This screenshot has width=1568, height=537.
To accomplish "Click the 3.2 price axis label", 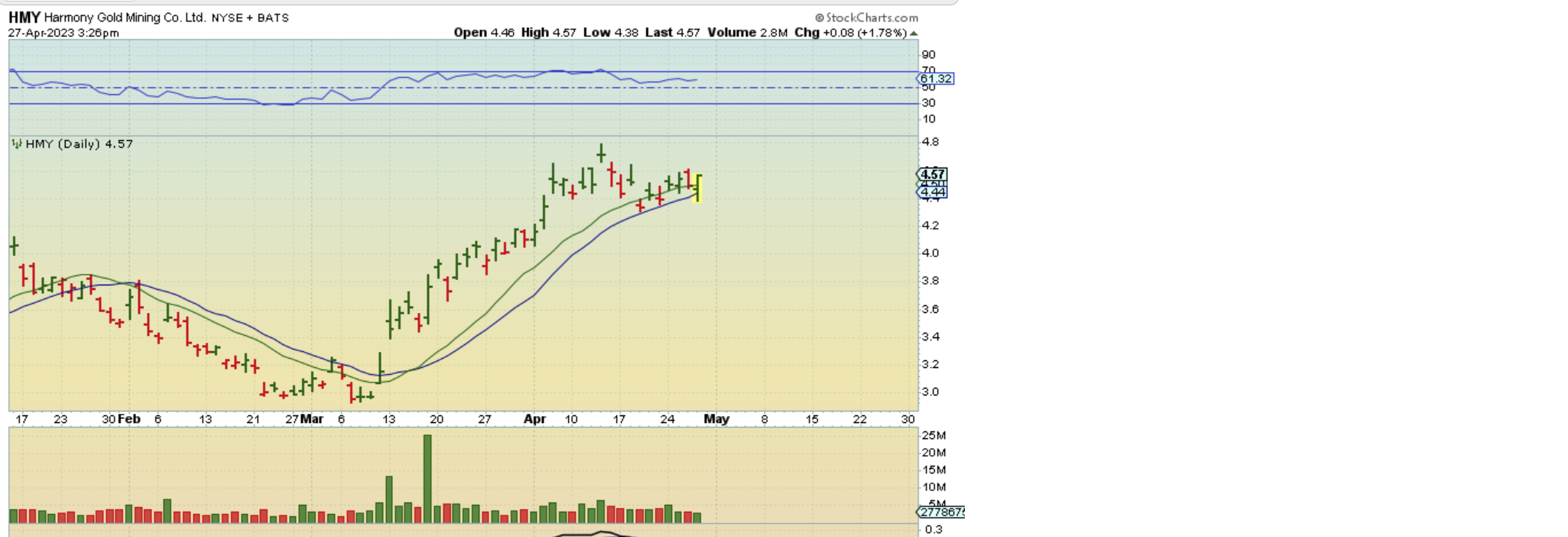I will coord(930,364).
